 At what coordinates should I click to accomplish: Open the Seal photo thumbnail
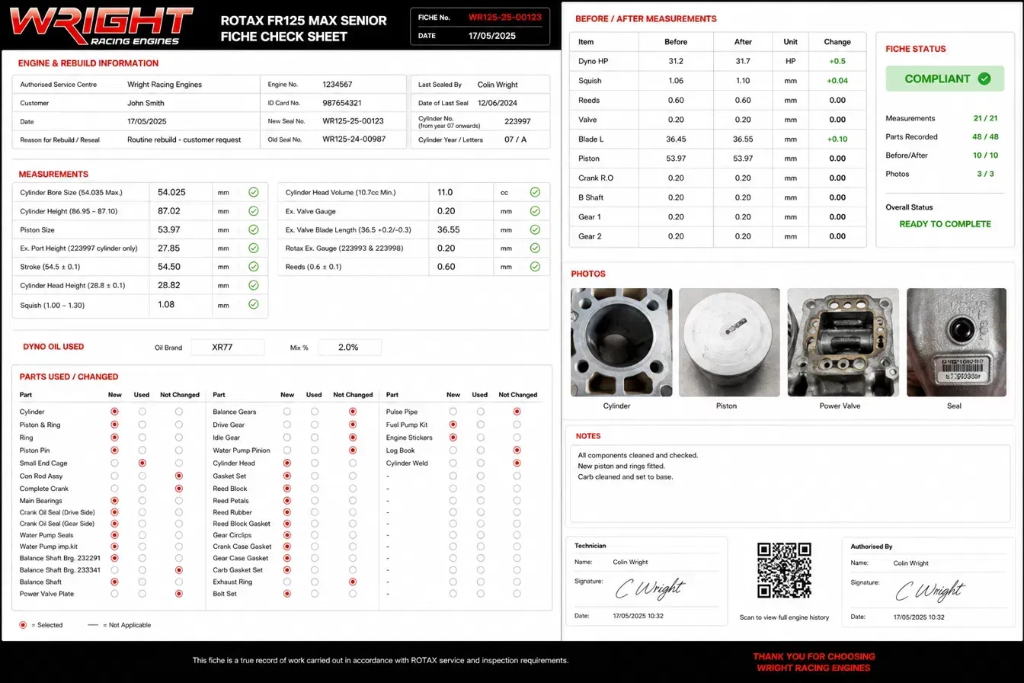pos(956,342)
